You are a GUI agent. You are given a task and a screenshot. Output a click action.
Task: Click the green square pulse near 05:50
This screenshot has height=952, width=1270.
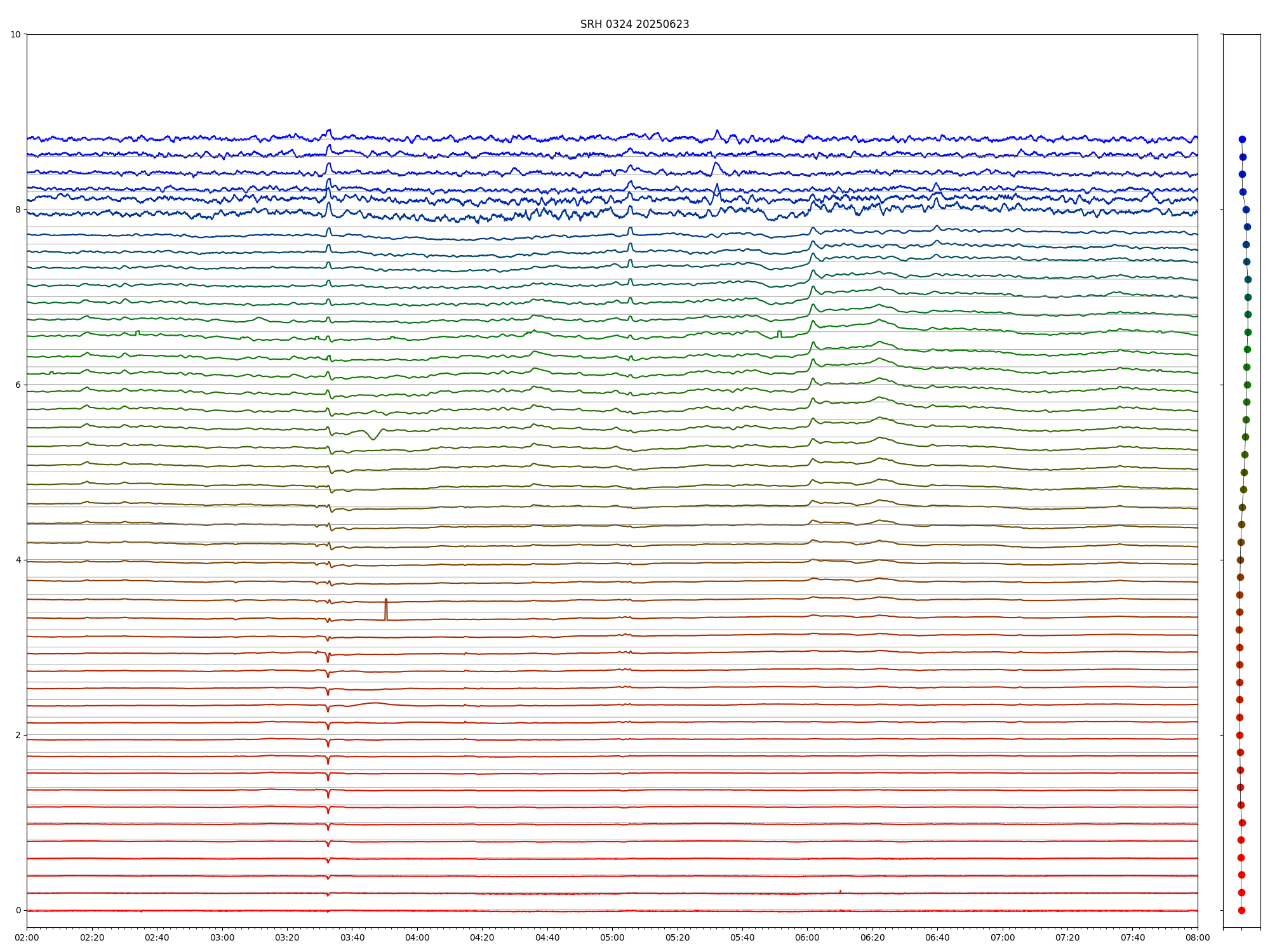coord(780,333)
